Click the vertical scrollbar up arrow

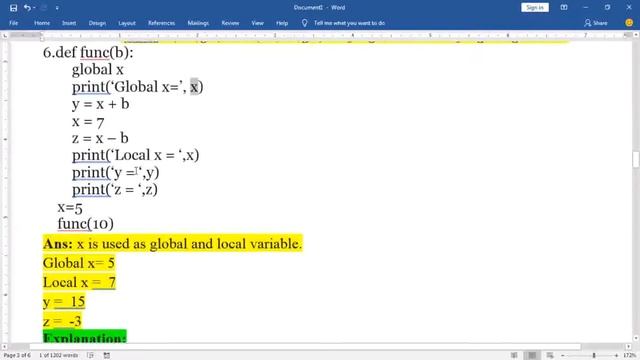point(636,36)
